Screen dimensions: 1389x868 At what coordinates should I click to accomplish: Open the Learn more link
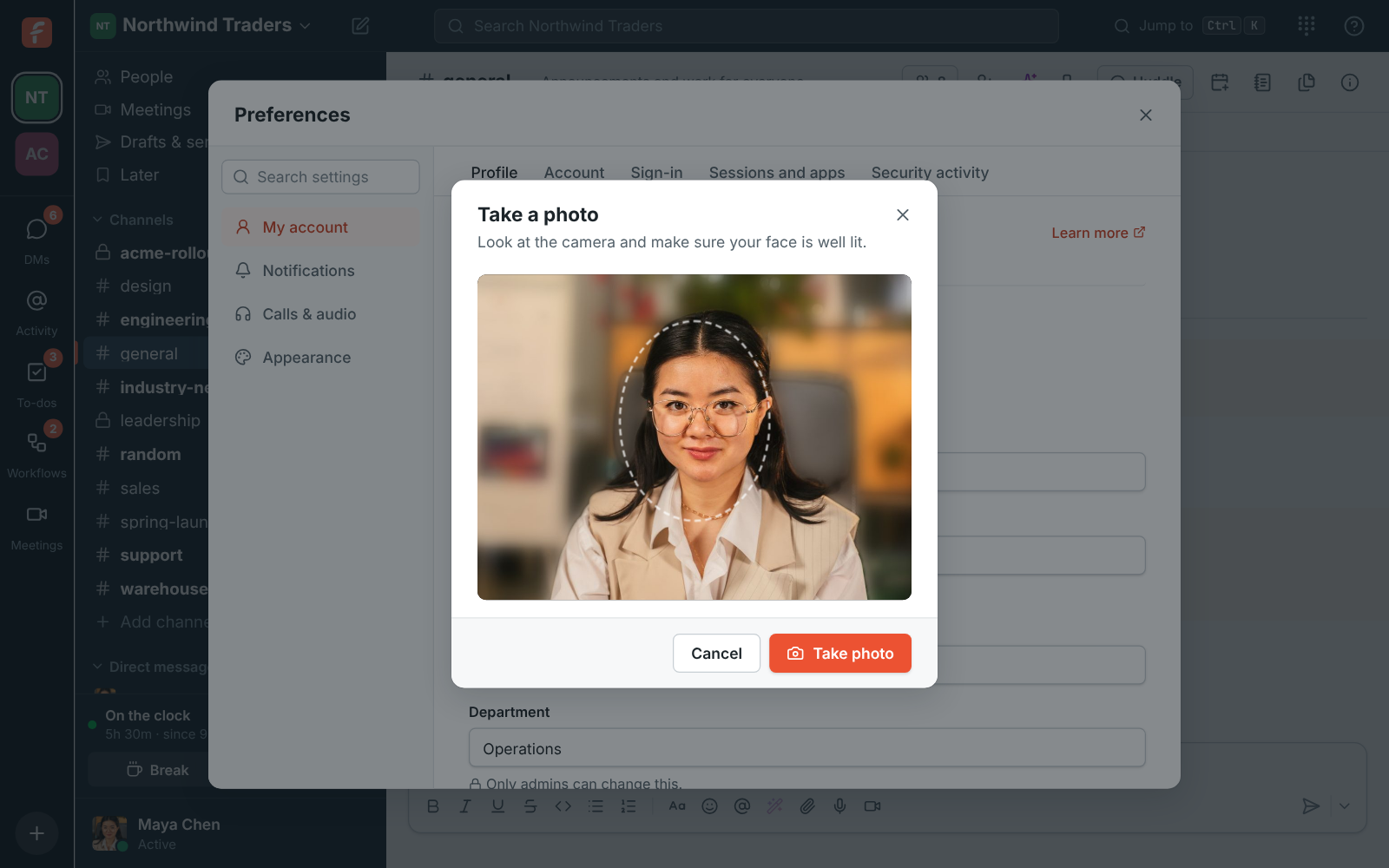(x=1098, y=233)
